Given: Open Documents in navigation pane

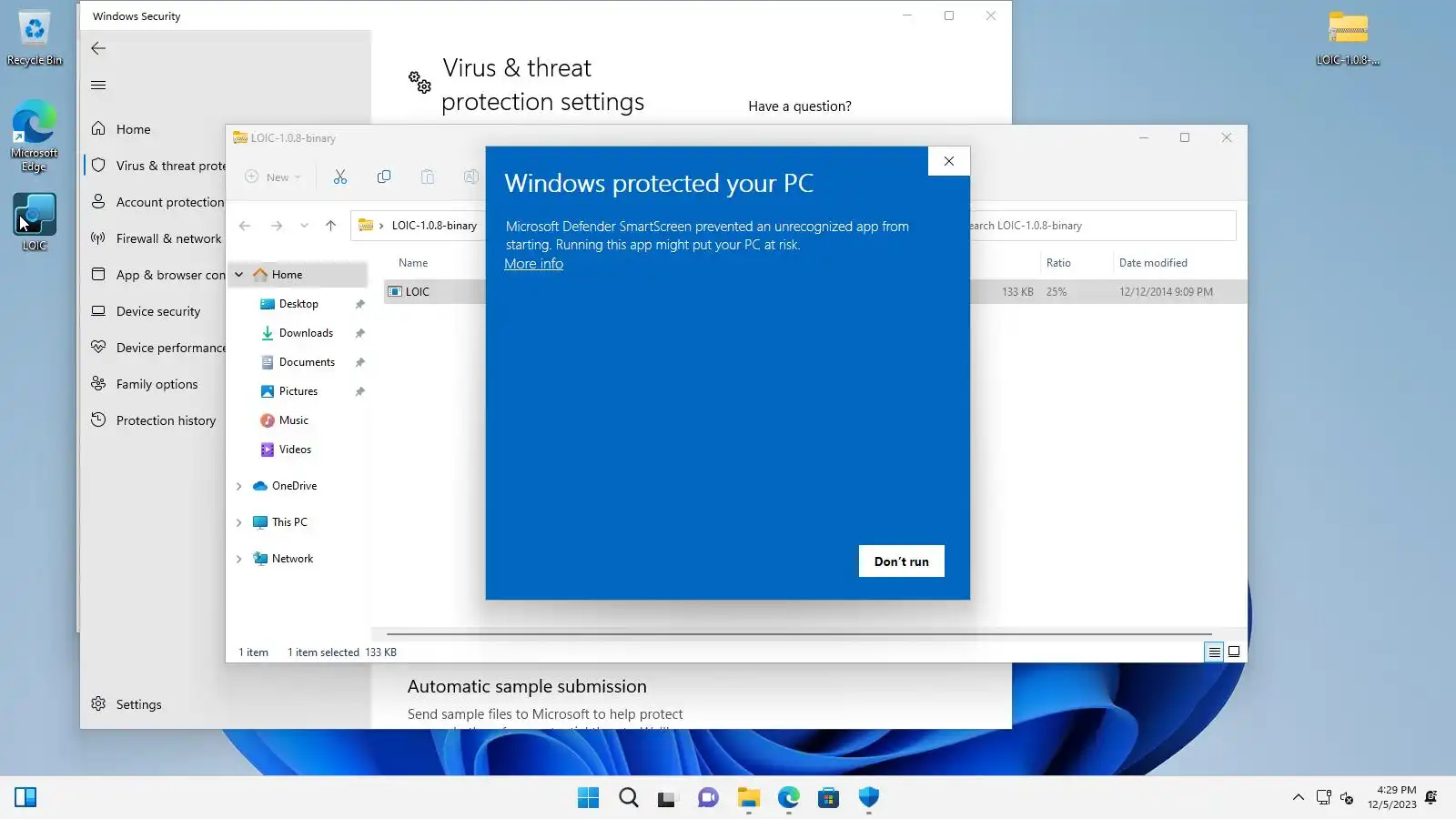Looking at the screenshot, I should click(x=307, y=362).
